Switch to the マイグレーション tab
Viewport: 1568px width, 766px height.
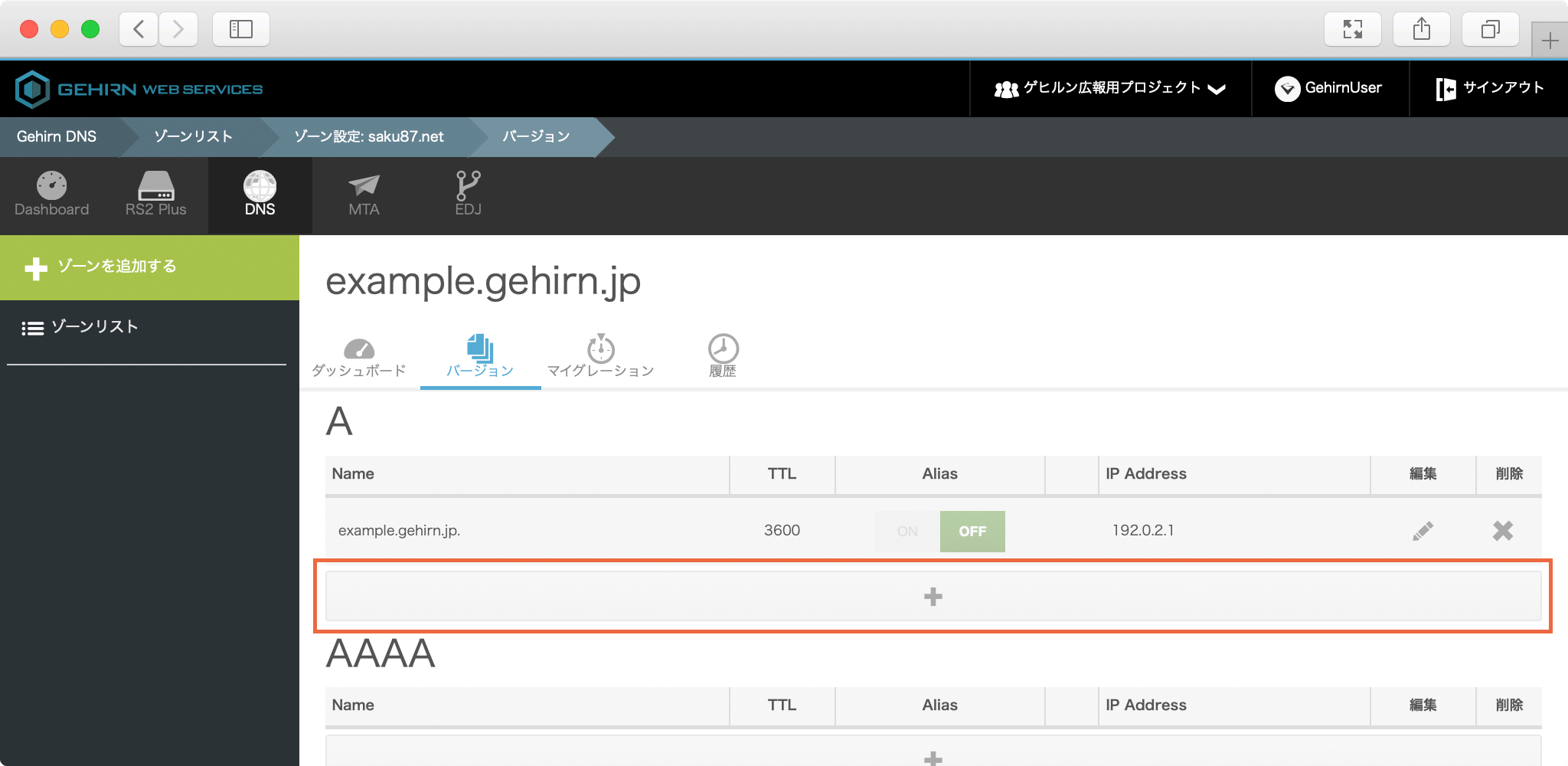(600, 357)
